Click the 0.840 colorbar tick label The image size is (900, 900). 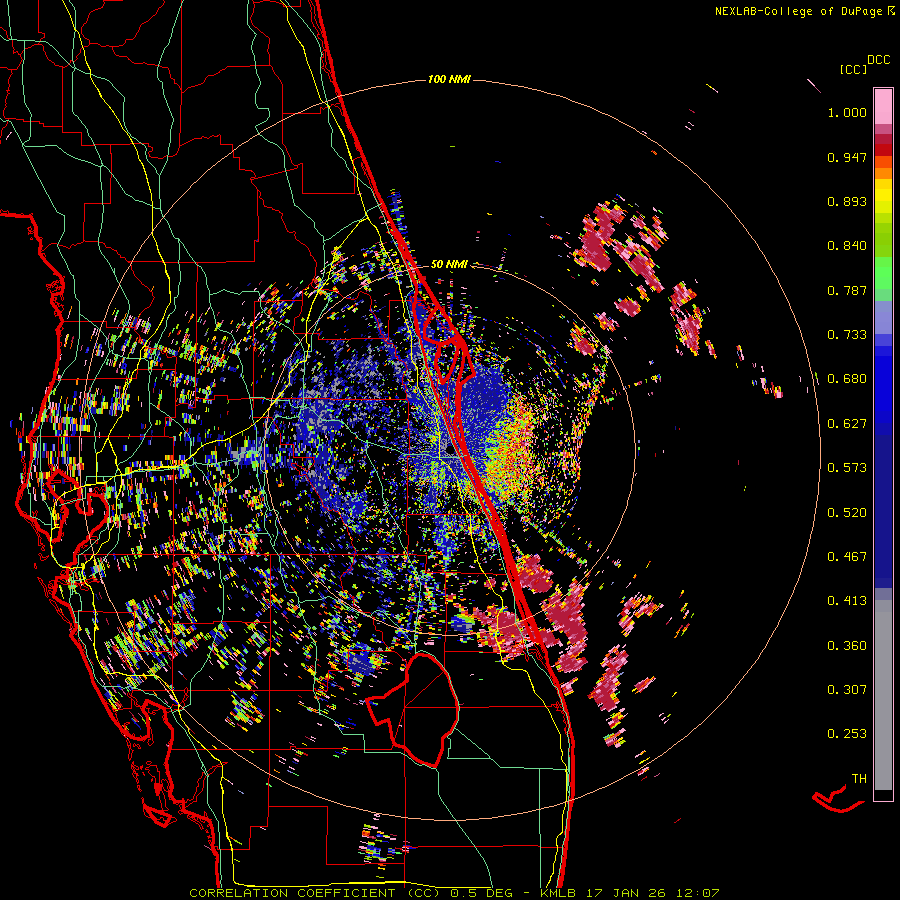pyautogui.click(x=847, y=246)
